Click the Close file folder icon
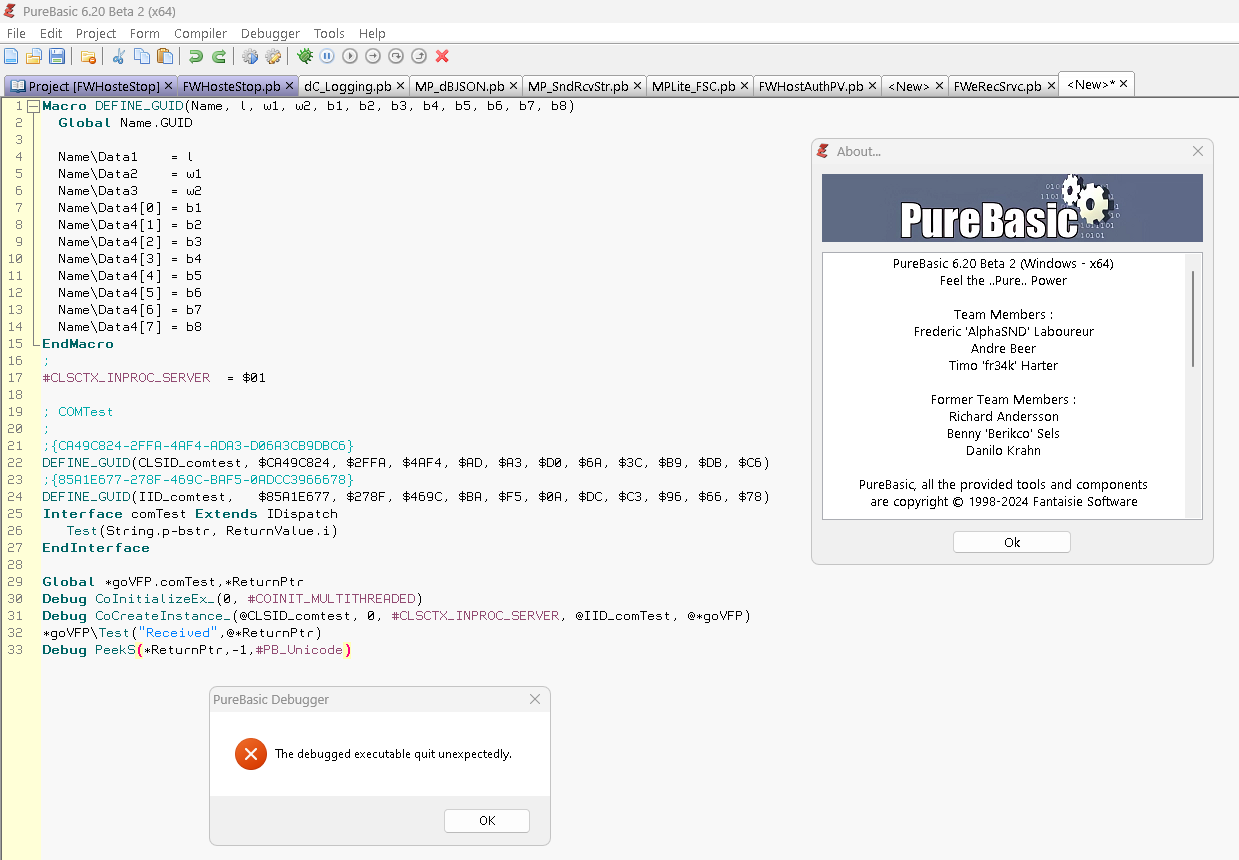 pos(88,56)
